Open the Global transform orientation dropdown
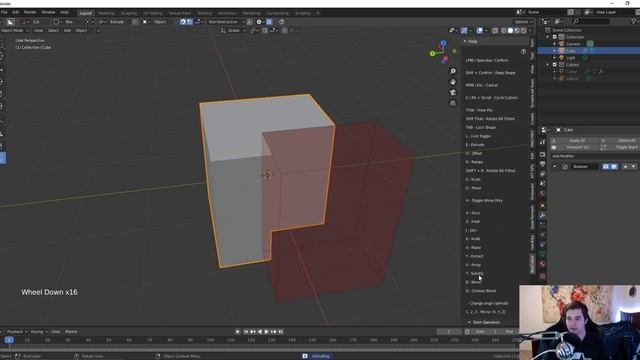This screenshot has width=640, height=360. [x=233, y=30]
